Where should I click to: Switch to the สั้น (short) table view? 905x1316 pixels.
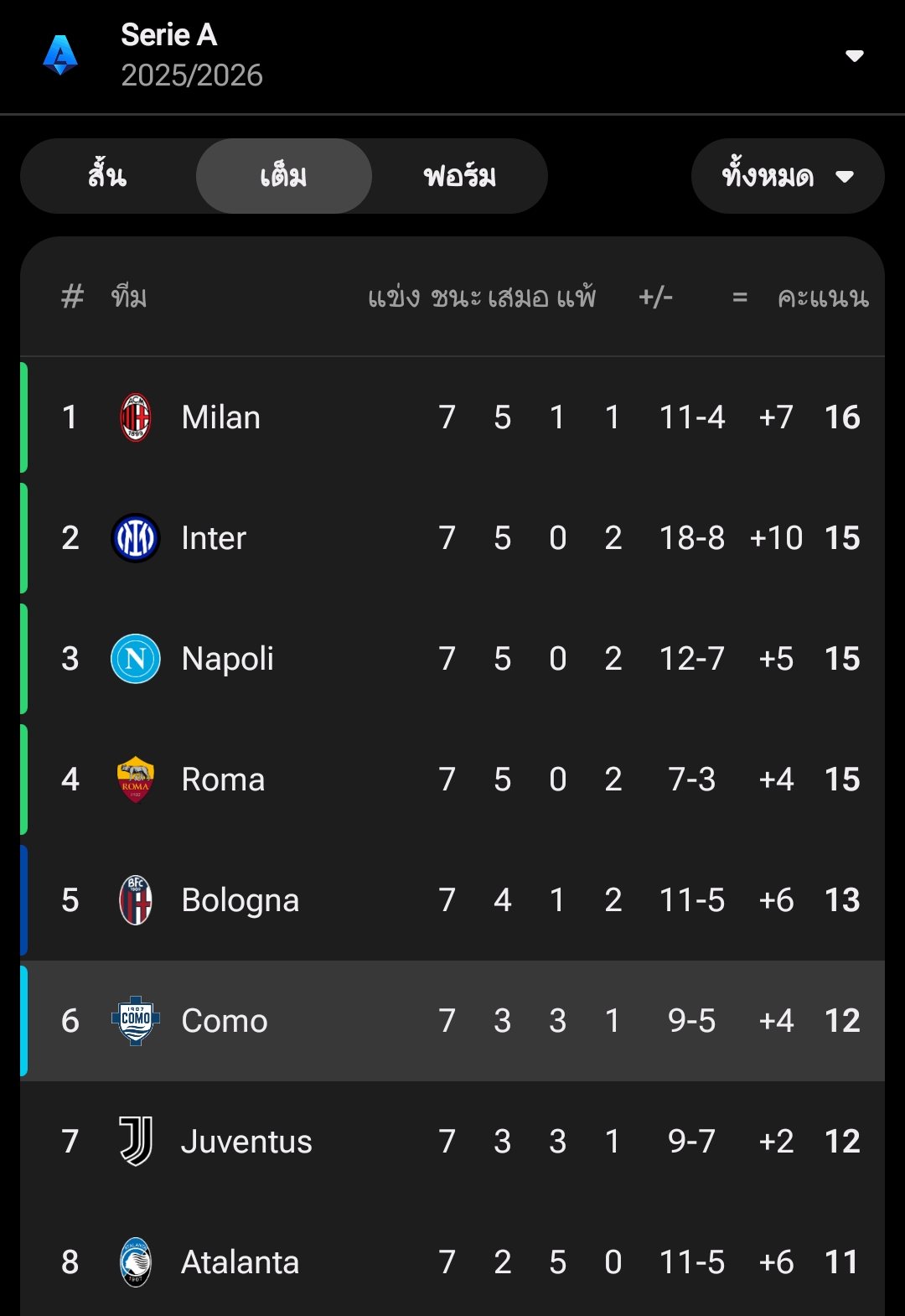click(108, 176)
